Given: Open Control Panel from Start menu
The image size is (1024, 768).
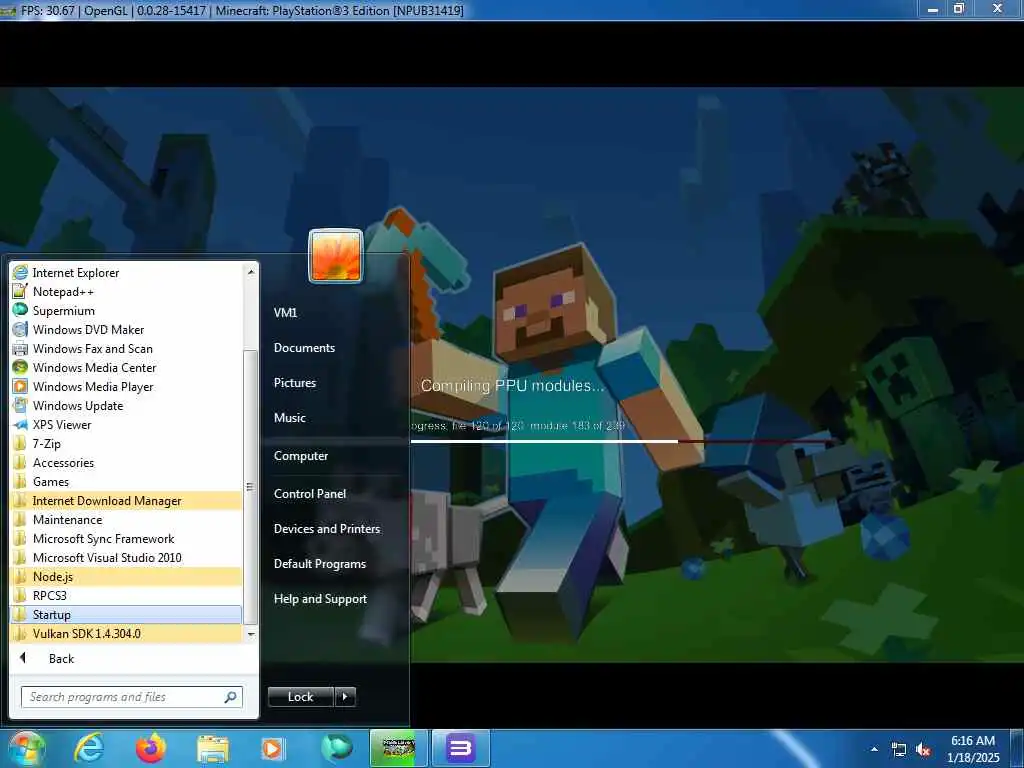Looking at the screenshot, I should pos(310,494).
